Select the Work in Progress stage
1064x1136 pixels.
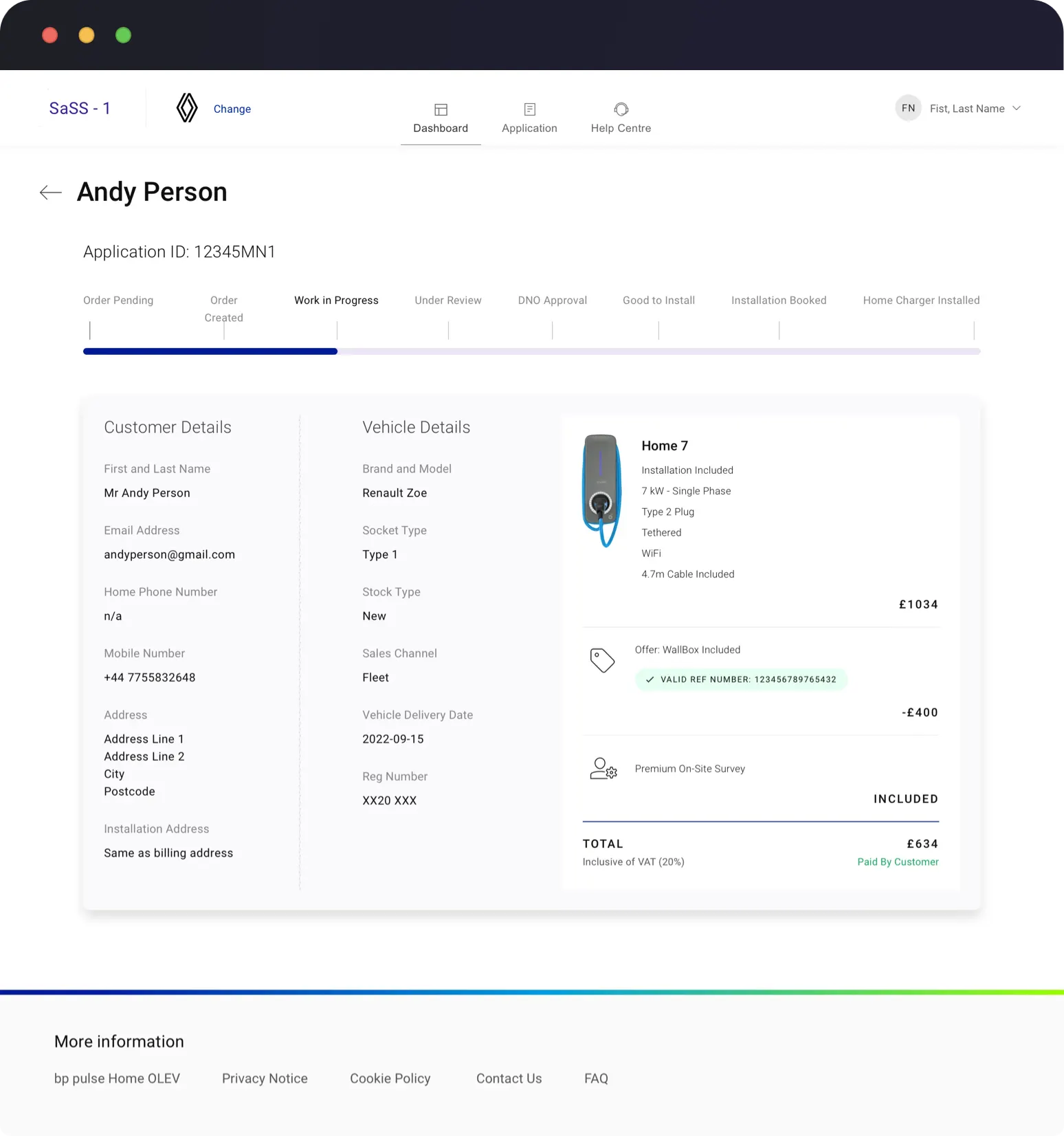(x=336, y=301)
